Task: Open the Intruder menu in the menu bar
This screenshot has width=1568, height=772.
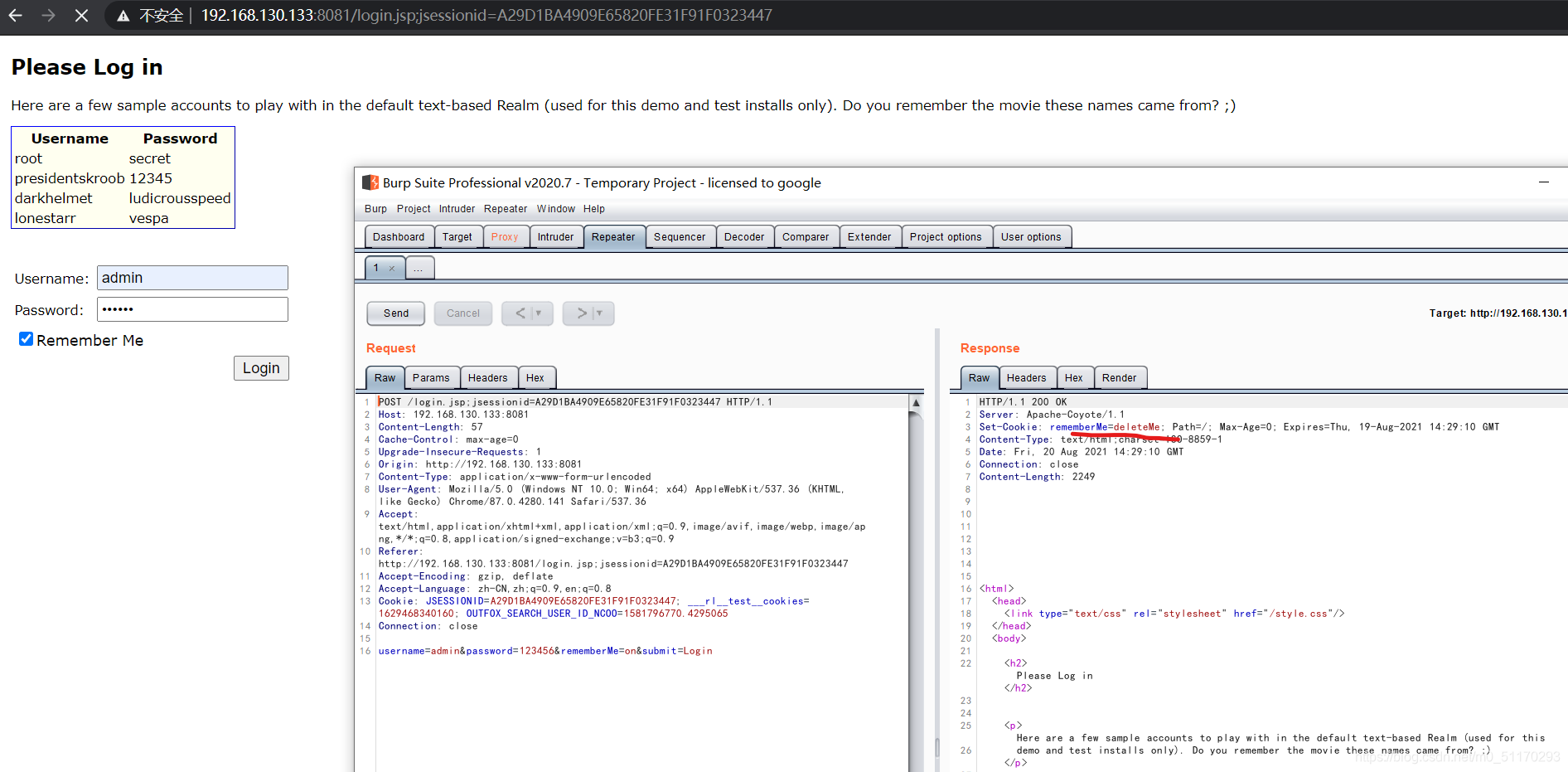Action: point(457,209)
